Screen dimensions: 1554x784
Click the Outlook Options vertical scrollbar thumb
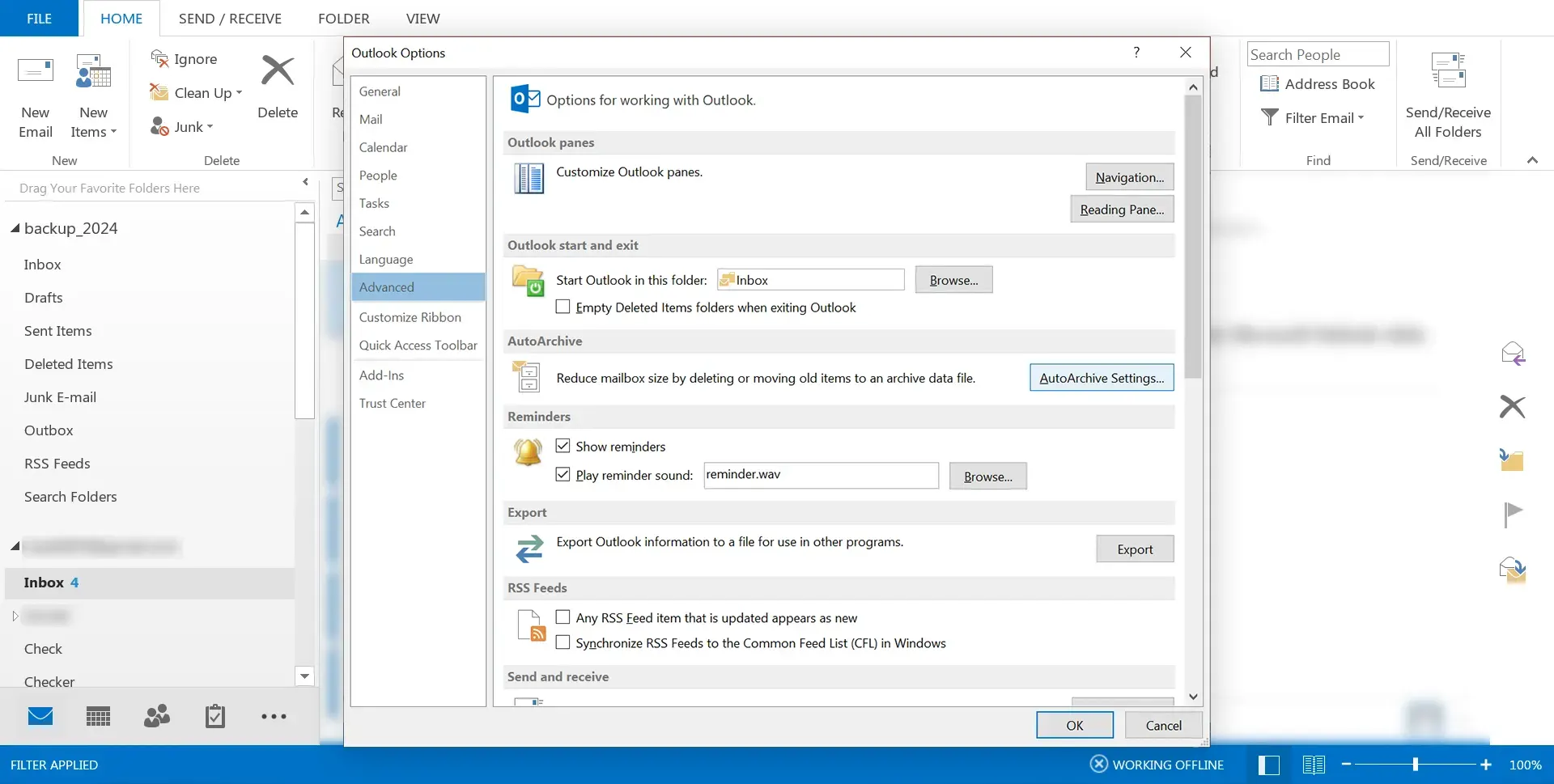click(x=1193, y=236)
